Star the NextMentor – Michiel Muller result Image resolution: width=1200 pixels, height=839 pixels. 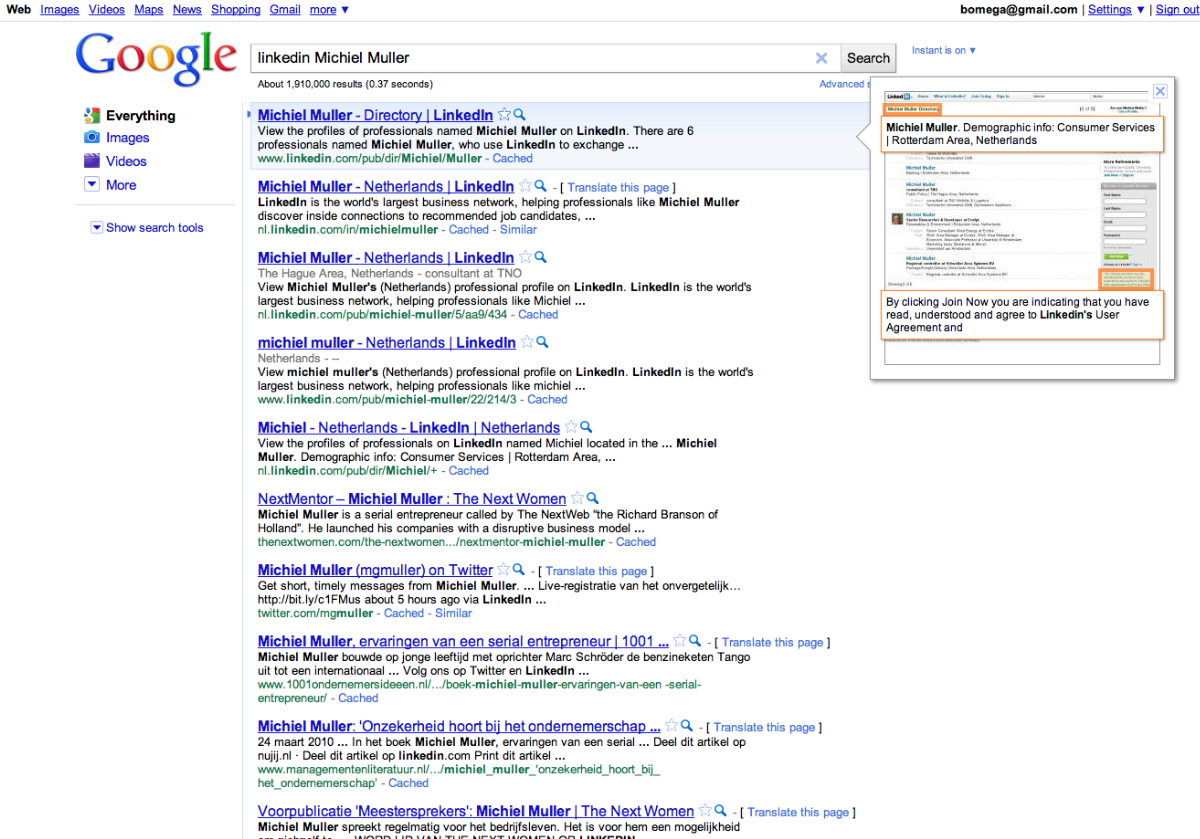click(577, 498)
